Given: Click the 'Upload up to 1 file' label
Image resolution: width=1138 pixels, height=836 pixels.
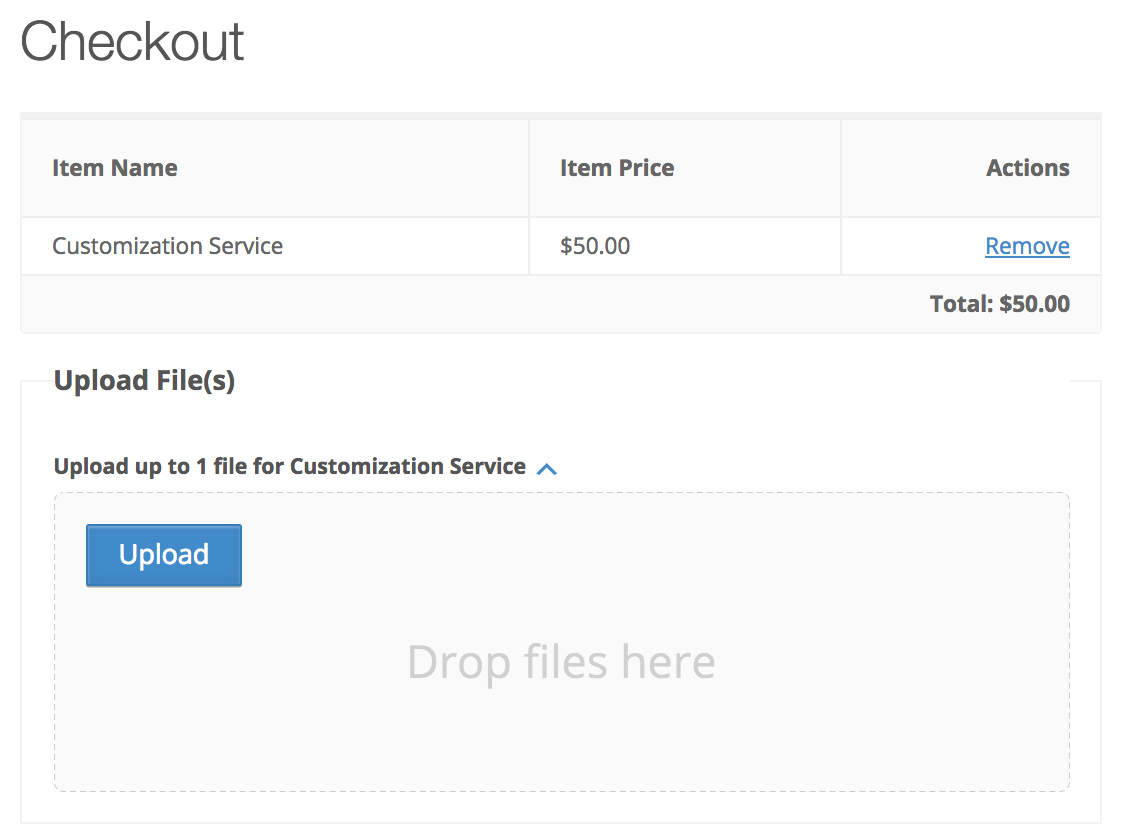Looking at the screenshot, I should point(289,466).
